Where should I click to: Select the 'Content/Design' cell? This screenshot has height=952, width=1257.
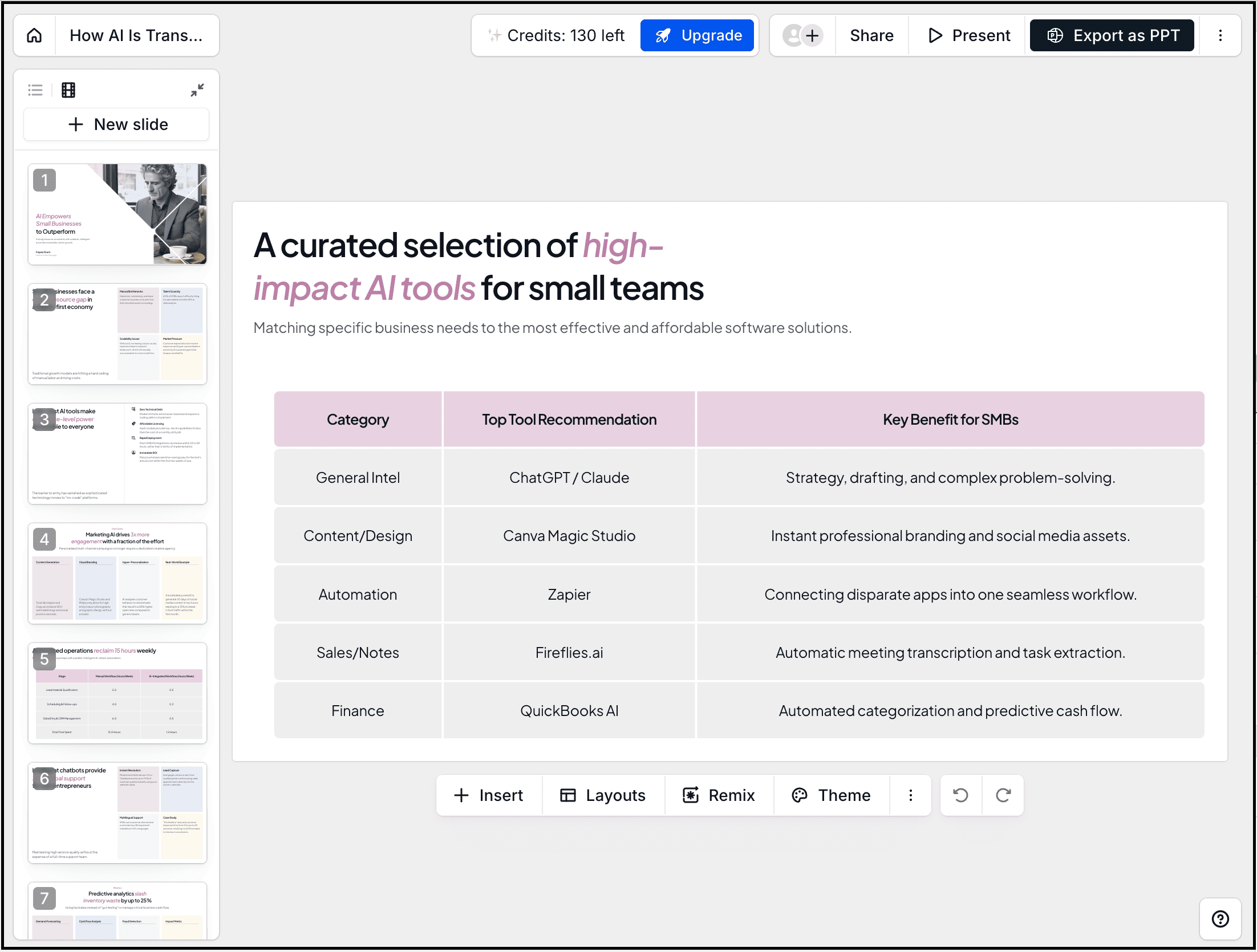[358, 536]
